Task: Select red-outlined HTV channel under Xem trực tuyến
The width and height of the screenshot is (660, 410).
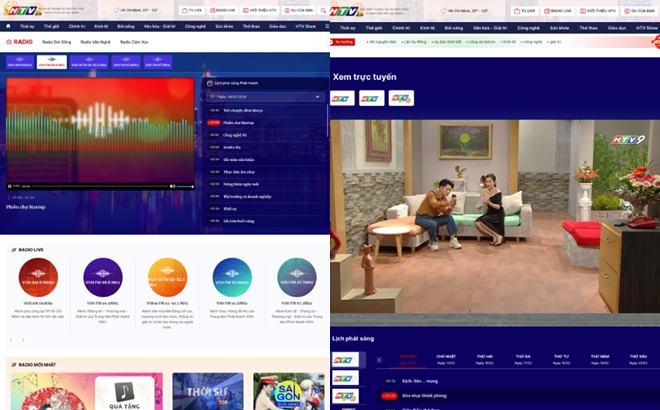Action: (342, 99)
